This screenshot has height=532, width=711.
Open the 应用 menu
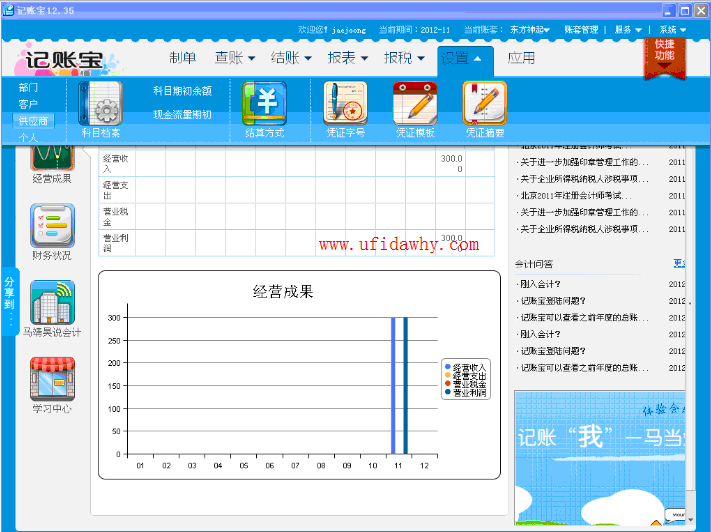521,58
